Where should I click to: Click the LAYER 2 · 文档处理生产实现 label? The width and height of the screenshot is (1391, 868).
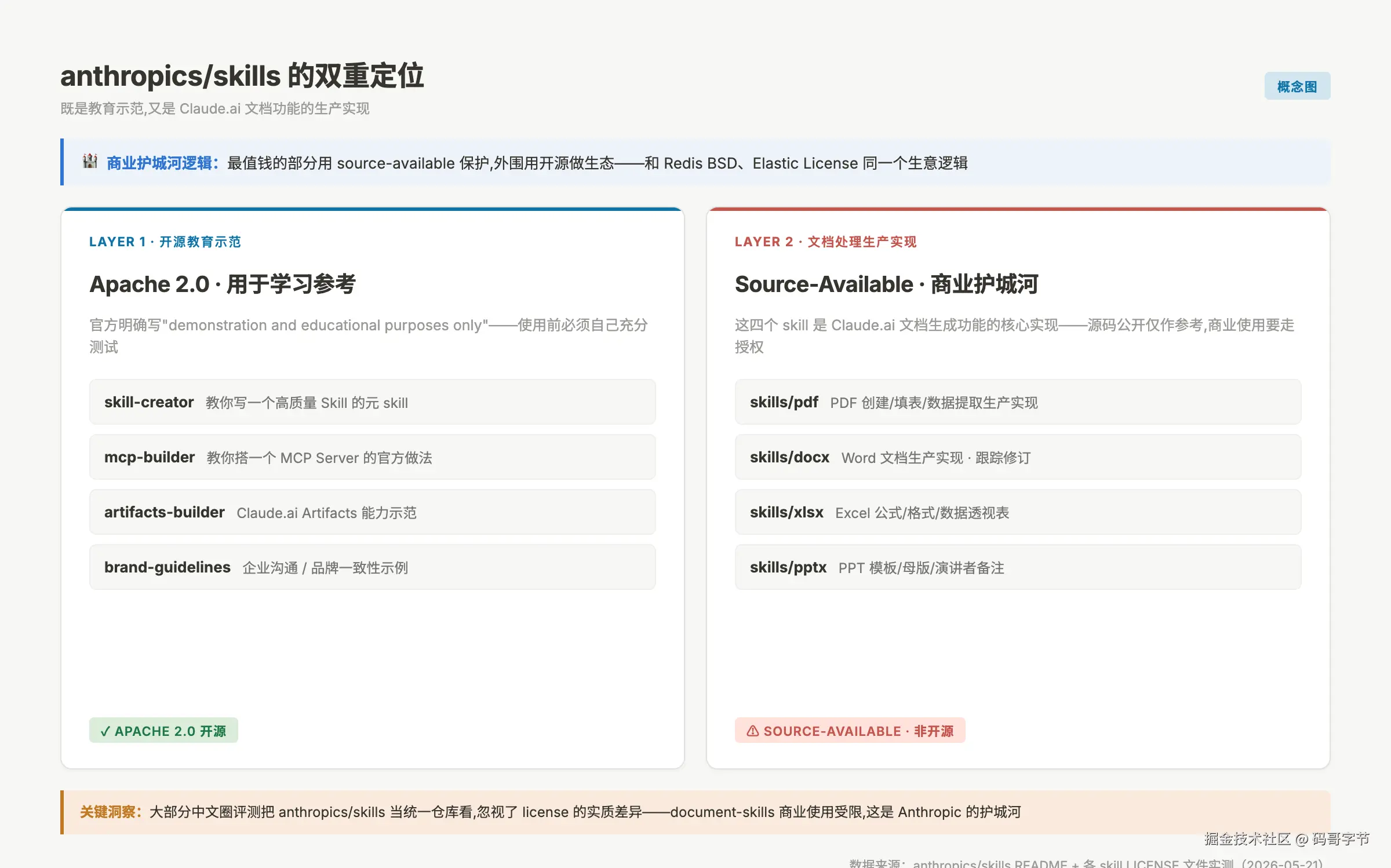(826, 242)
